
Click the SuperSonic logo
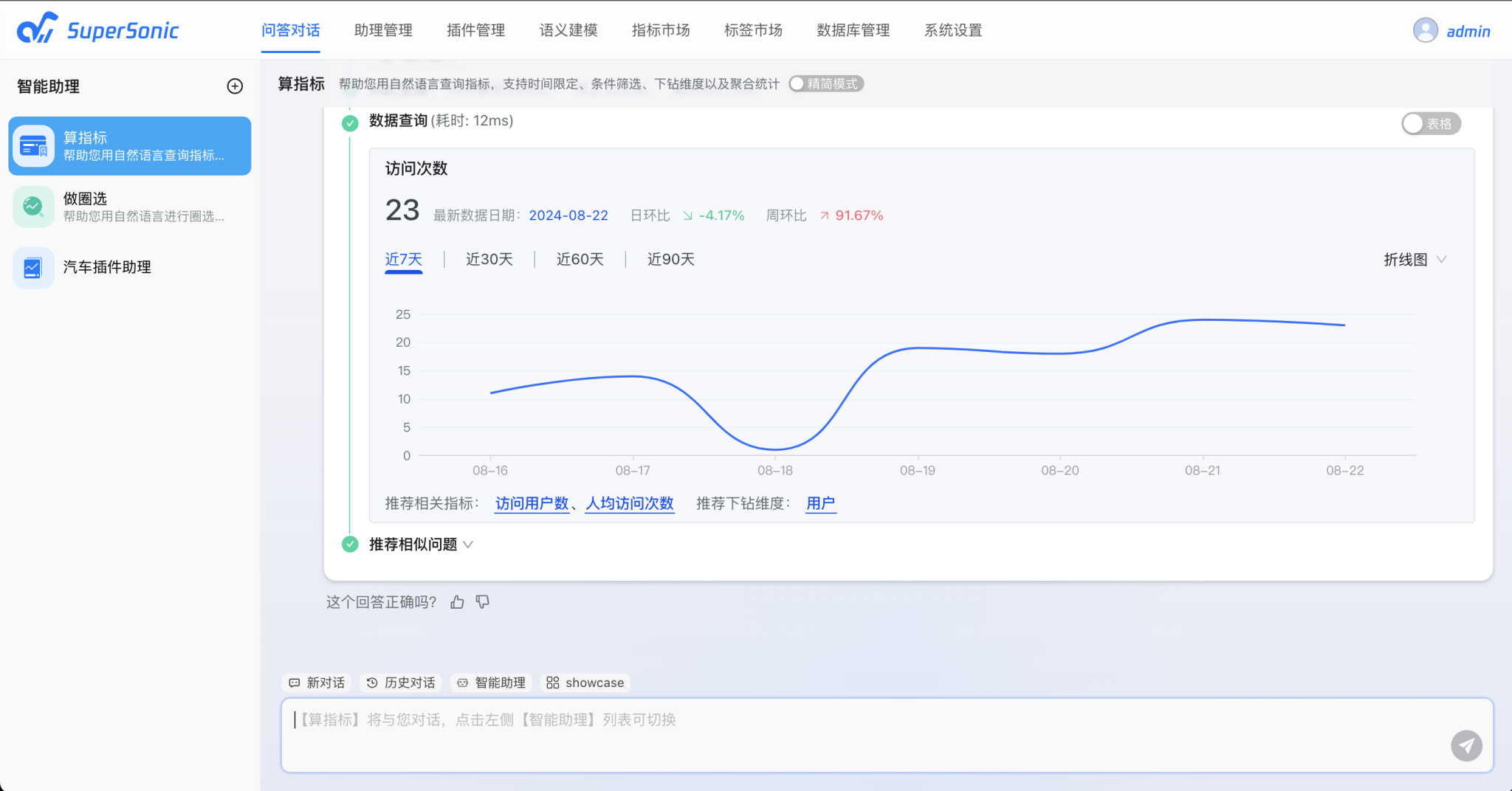98,30
